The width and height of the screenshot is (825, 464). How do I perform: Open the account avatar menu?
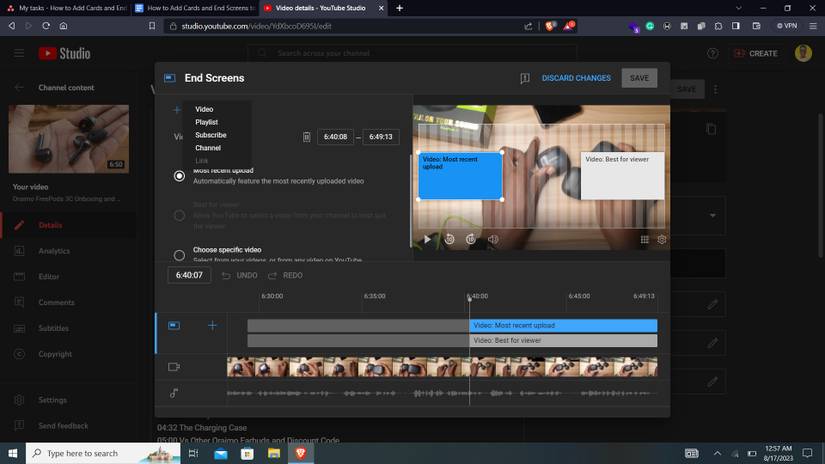pyautogui.click(x=803, y=53)
